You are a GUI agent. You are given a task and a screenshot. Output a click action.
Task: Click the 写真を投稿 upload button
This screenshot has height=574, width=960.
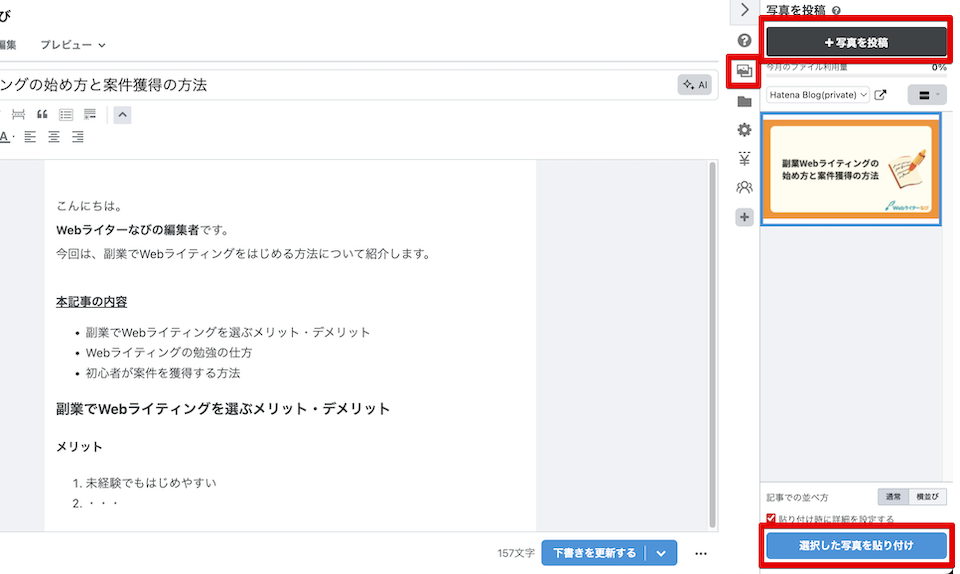tap(856, 42)
